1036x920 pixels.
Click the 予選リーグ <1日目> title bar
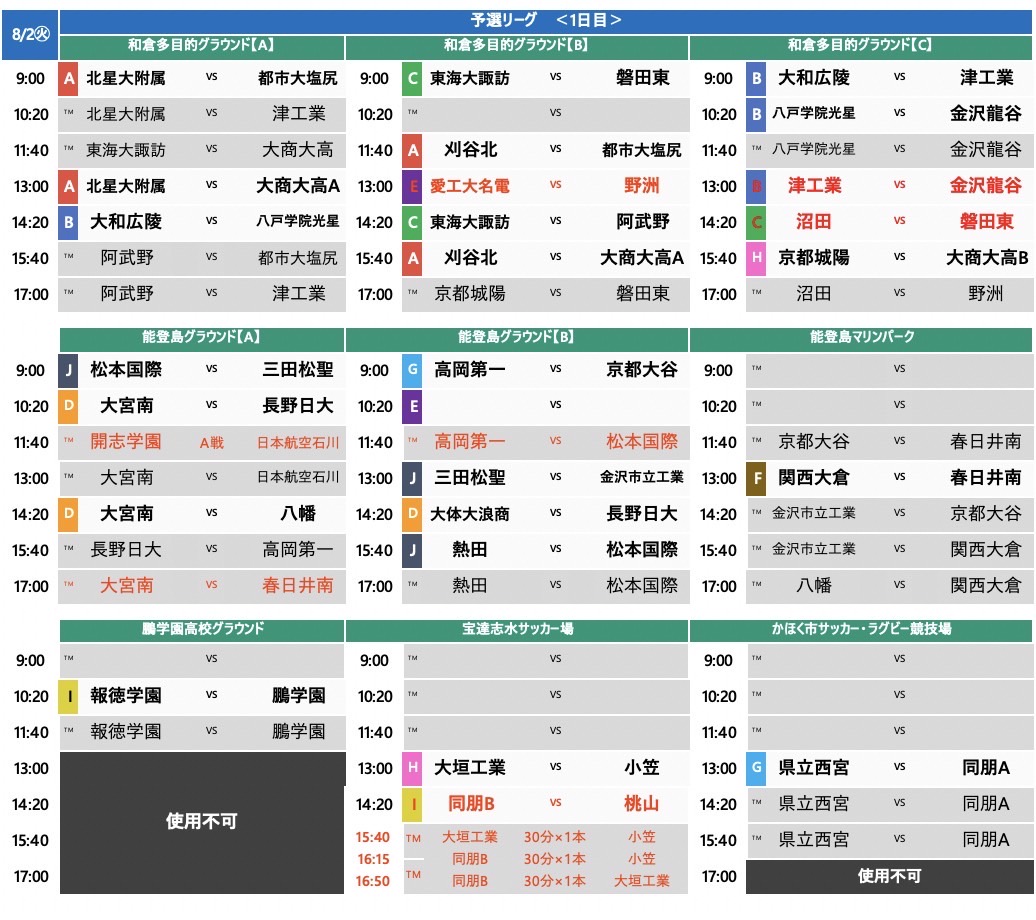pyautogui.click(x=546, y=20)
